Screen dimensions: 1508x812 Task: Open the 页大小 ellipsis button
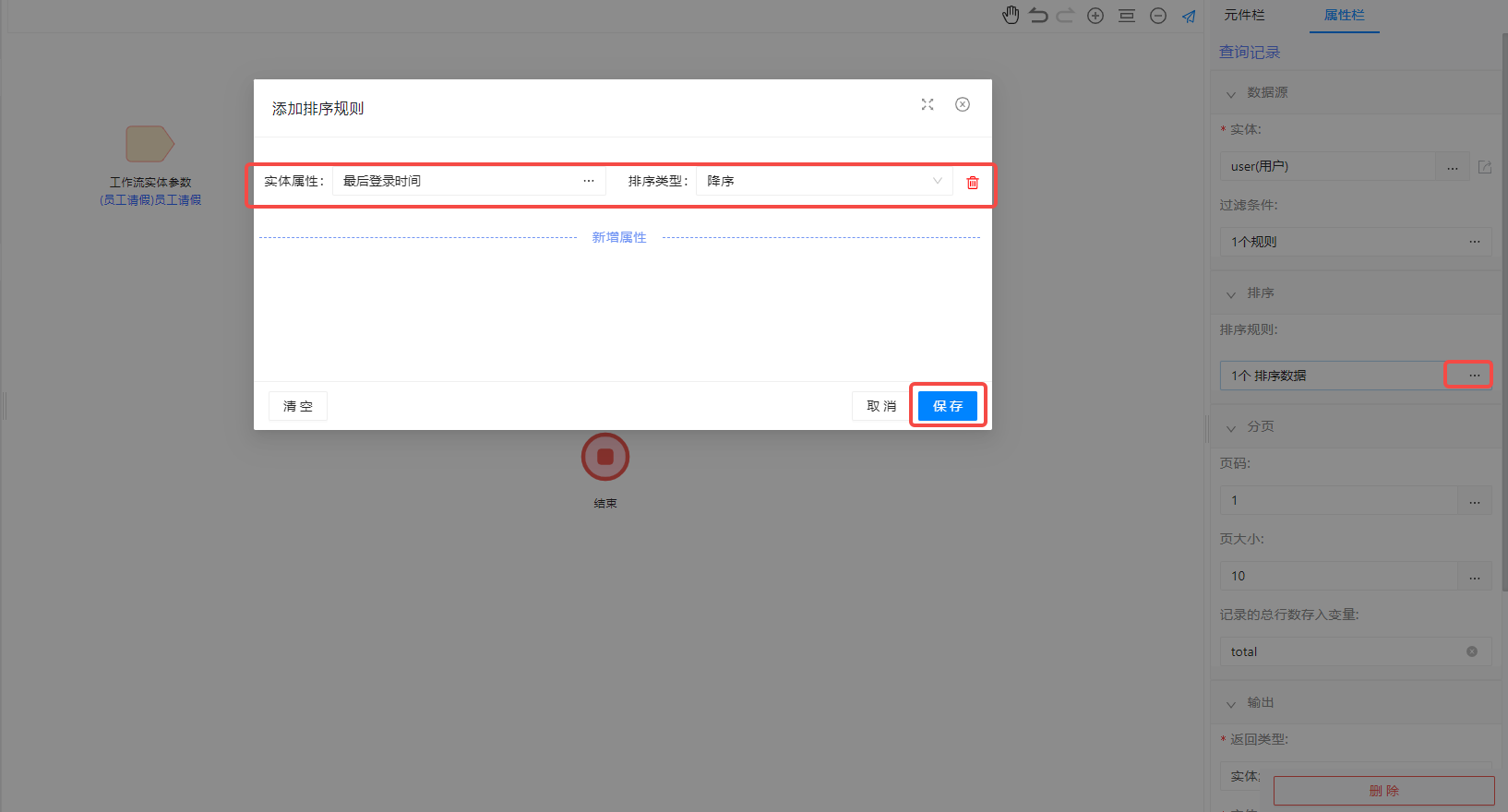[x=1475, y=577]
